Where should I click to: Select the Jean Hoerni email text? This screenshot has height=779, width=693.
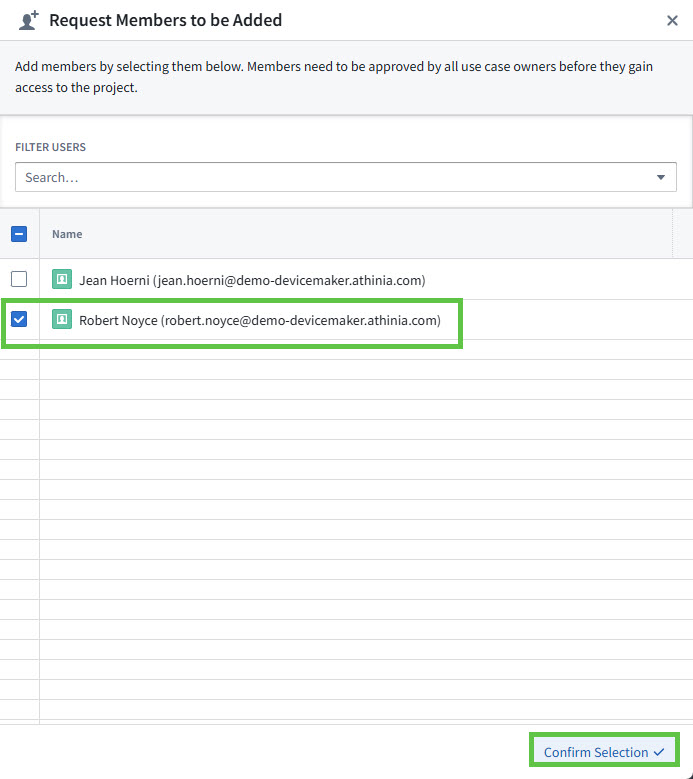[x=290, y=280]
